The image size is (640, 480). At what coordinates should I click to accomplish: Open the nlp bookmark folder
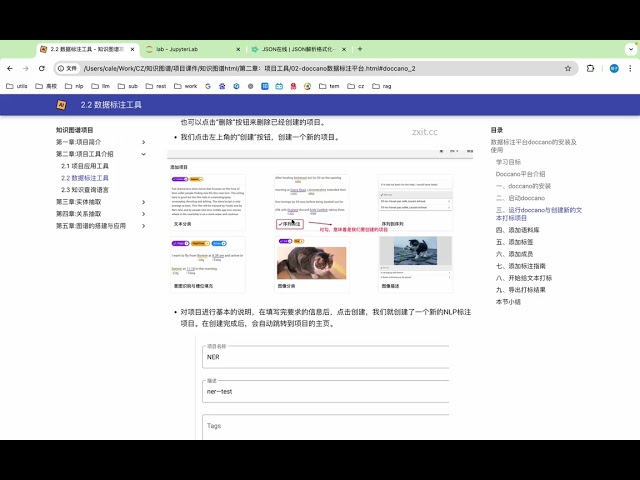74,86
